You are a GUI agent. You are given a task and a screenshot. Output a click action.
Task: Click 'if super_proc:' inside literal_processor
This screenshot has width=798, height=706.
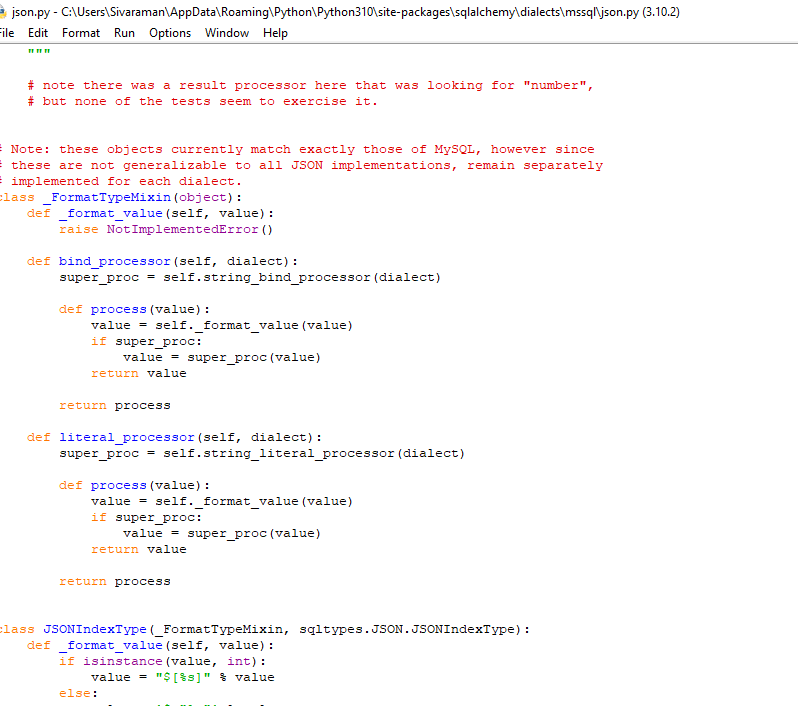click(x=147, y=518)
